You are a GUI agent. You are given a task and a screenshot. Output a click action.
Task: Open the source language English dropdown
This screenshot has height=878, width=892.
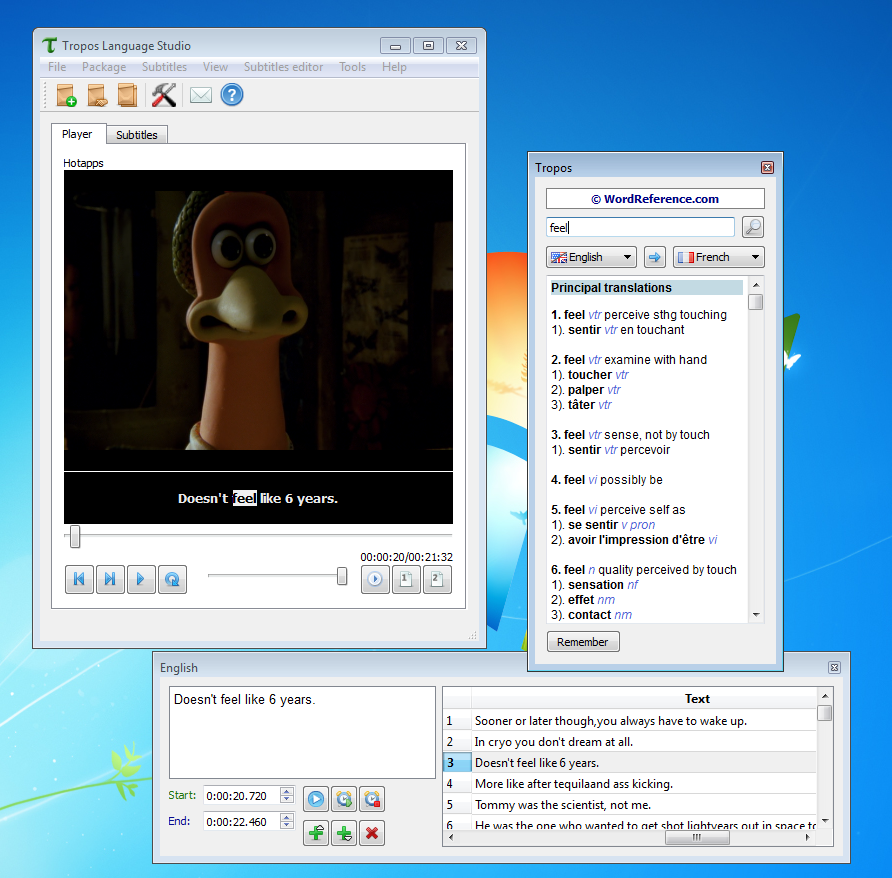(x=591, y=257)
